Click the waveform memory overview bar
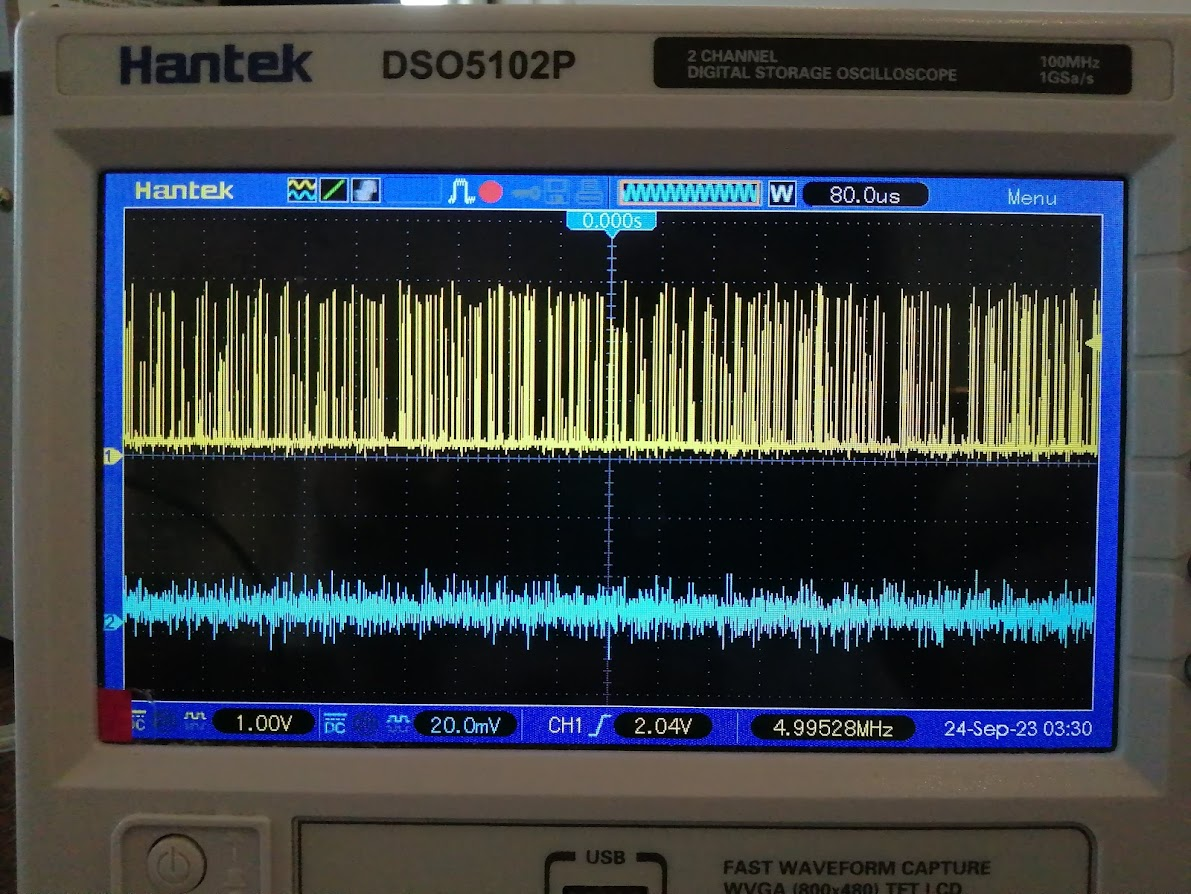1191x894 pixels. (690, 194)
